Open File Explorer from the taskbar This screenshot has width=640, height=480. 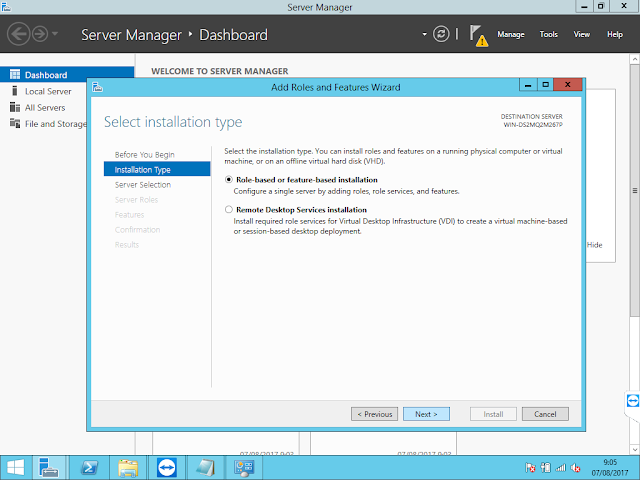tap(128, 468)
